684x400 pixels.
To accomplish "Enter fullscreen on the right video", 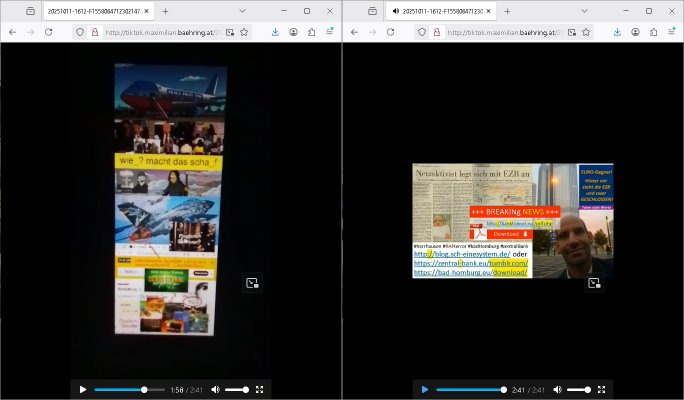I will tap(601, 389).
